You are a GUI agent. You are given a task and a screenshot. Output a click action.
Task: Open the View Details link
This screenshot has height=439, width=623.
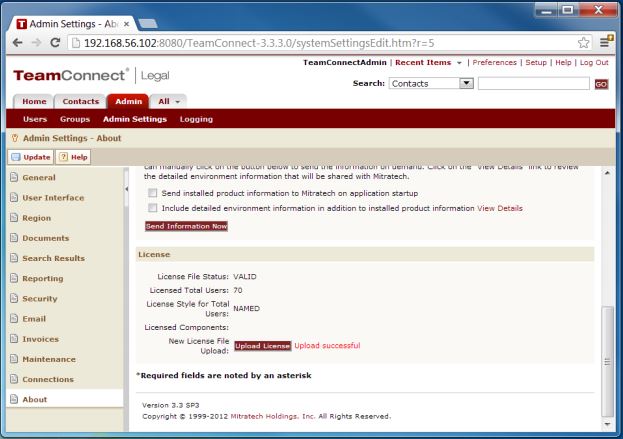(x=500, y=208)
